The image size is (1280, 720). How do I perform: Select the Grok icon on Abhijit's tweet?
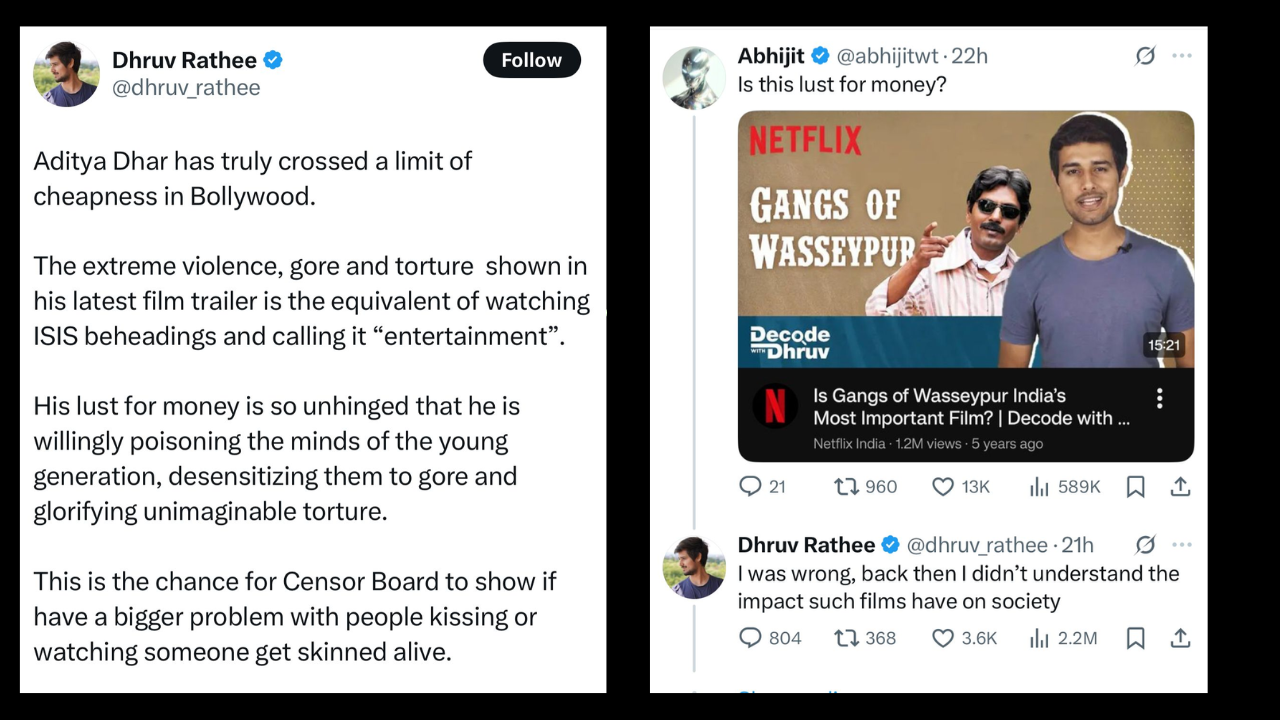pos(1145,56)
